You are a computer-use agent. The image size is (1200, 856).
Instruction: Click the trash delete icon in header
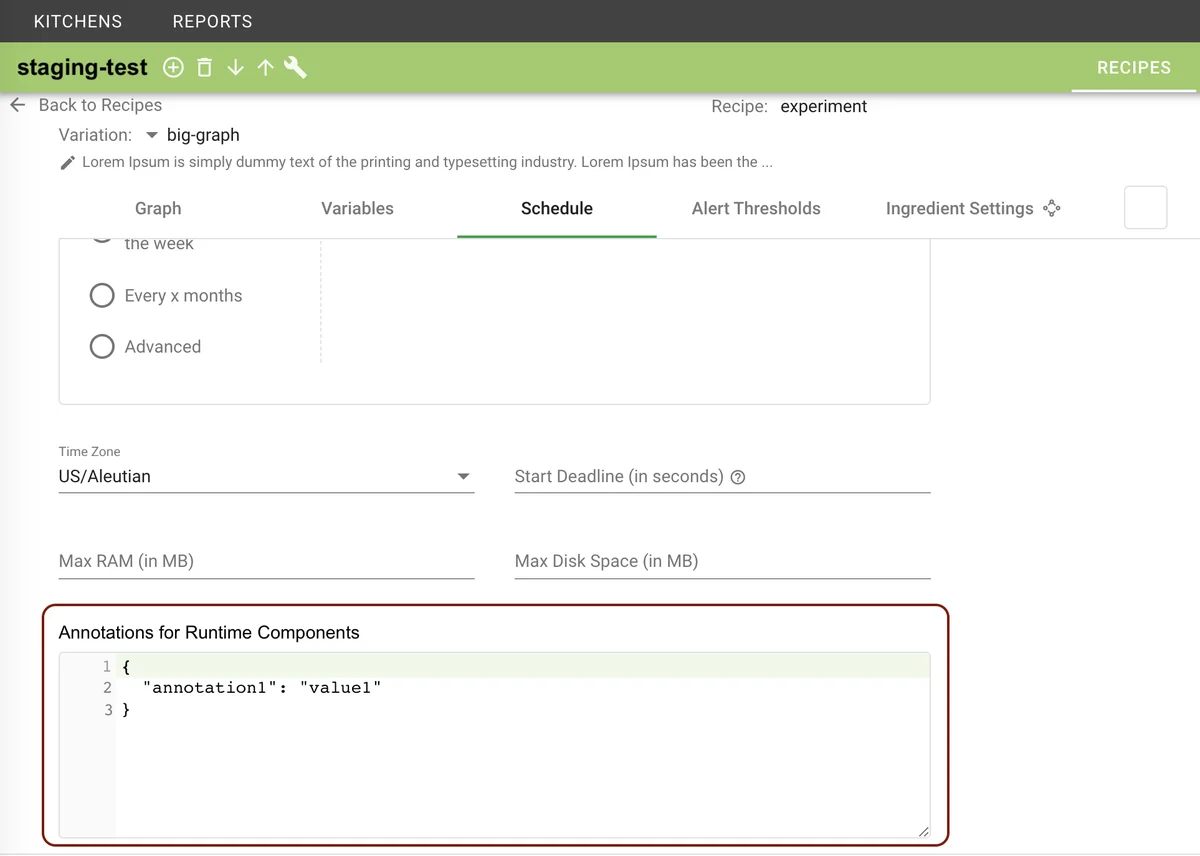pos(204,68)
